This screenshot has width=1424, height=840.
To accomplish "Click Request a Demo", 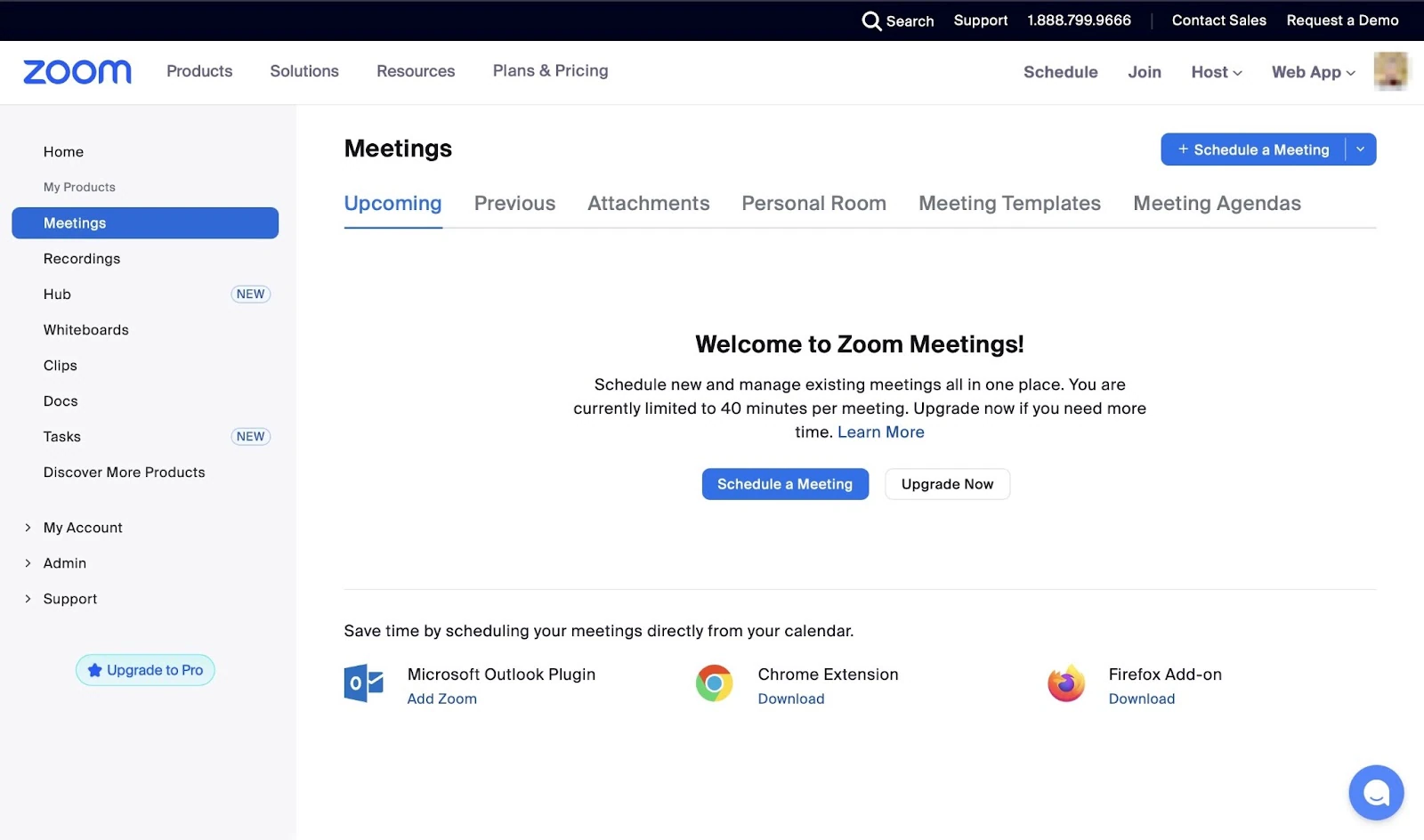I will pos(1343,20).
